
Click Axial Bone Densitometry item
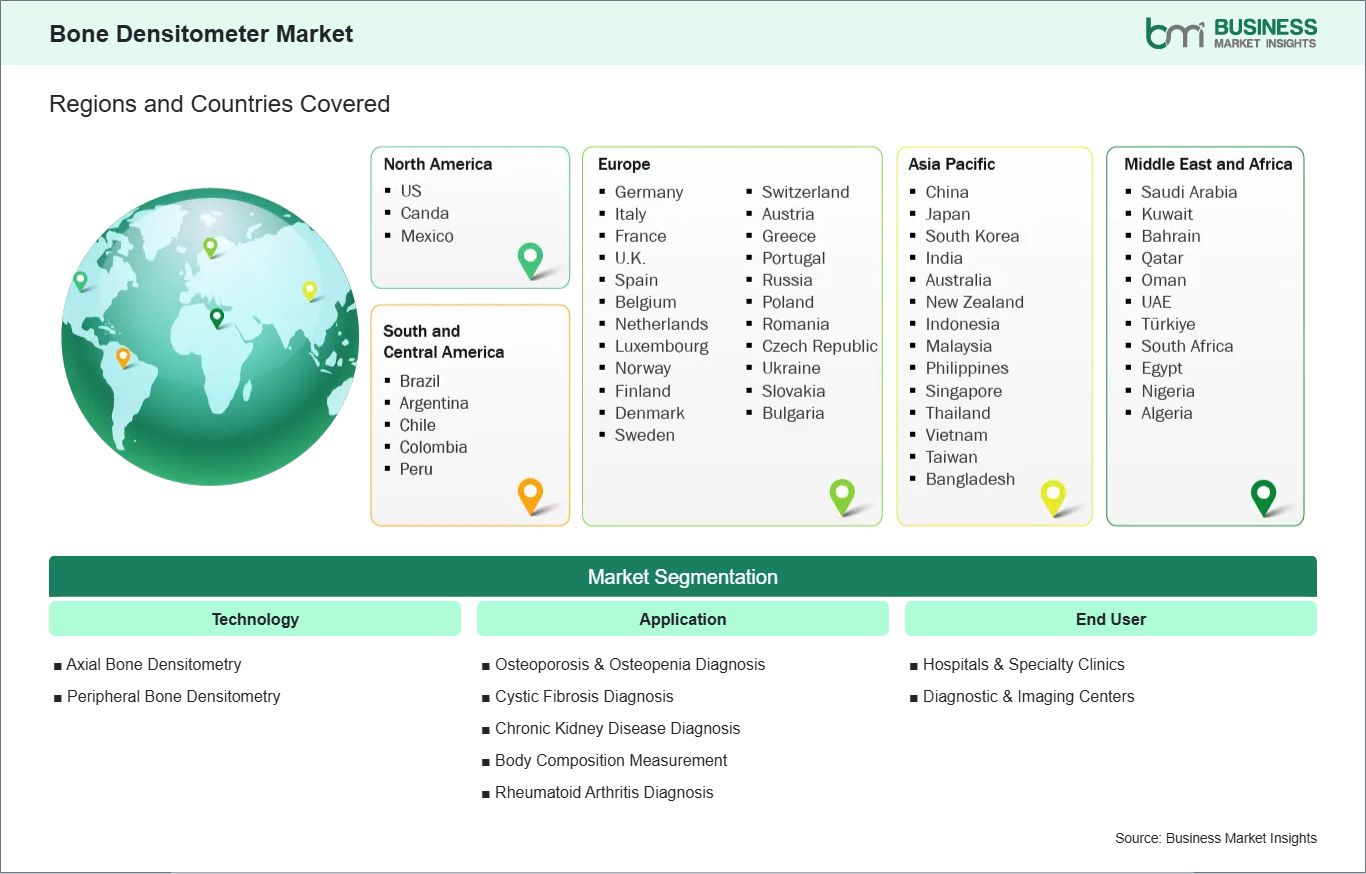click(x=154, y=664)
